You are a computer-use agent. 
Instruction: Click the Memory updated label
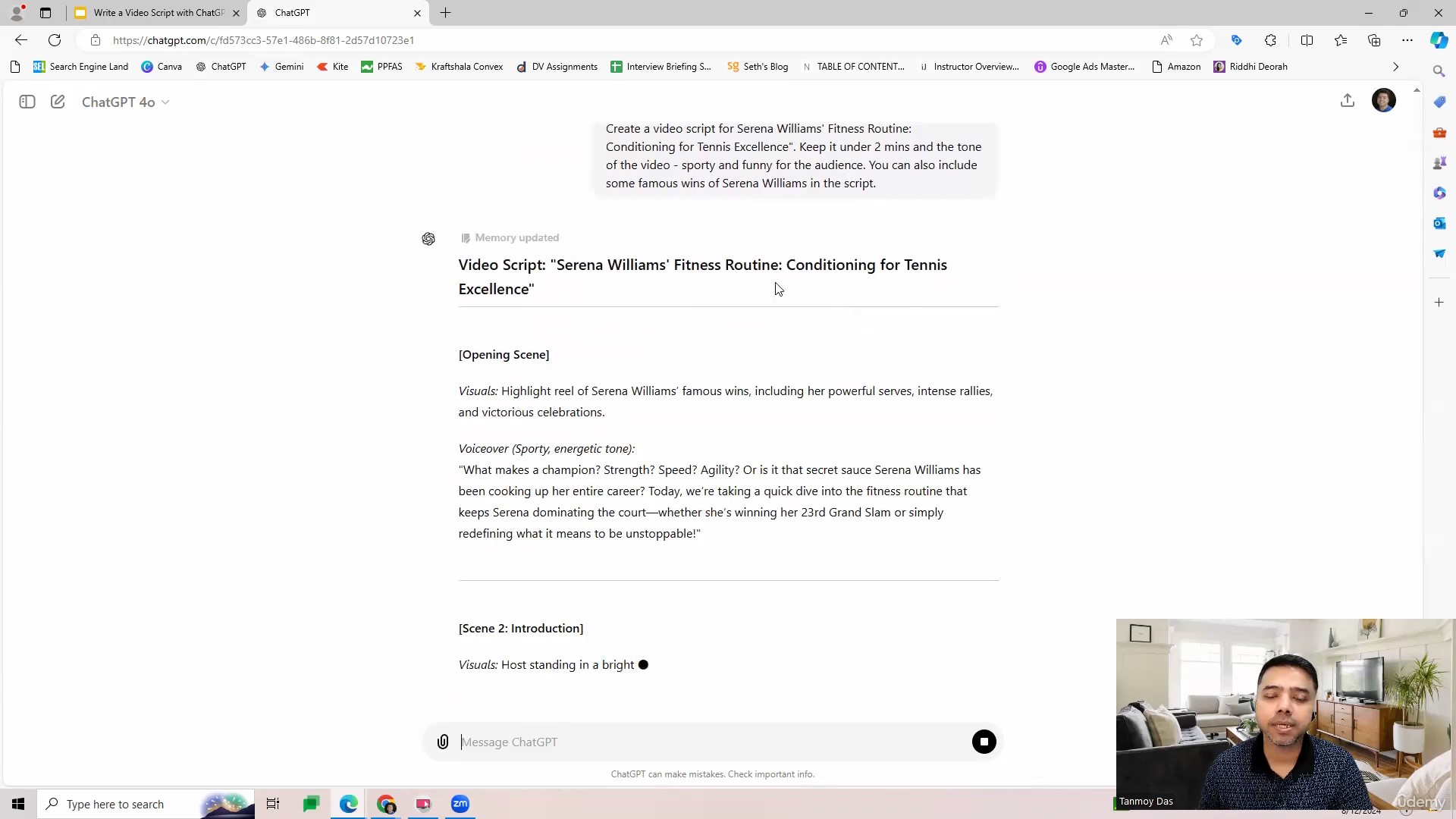[x=517, y=237]
